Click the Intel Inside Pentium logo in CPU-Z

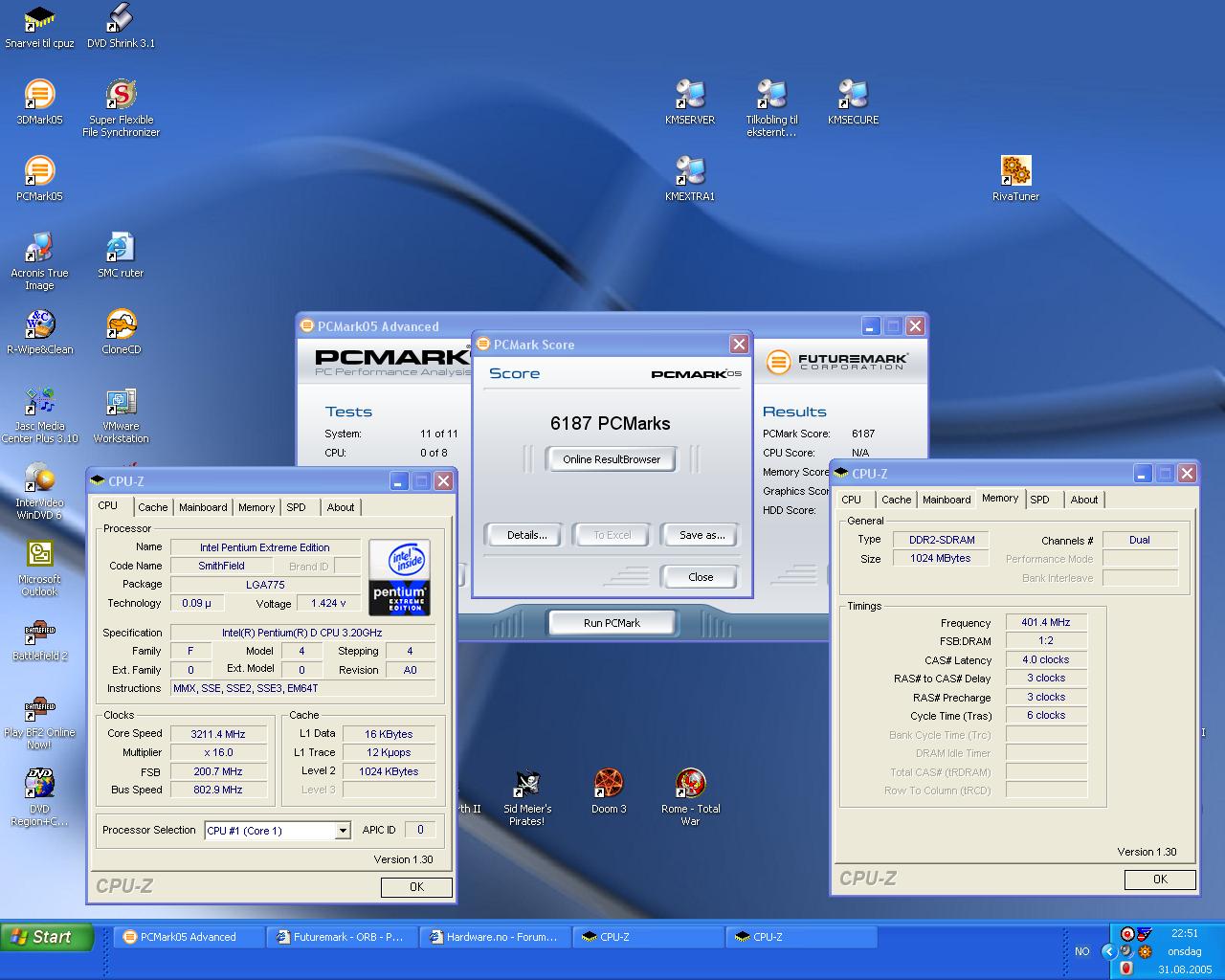400,577
